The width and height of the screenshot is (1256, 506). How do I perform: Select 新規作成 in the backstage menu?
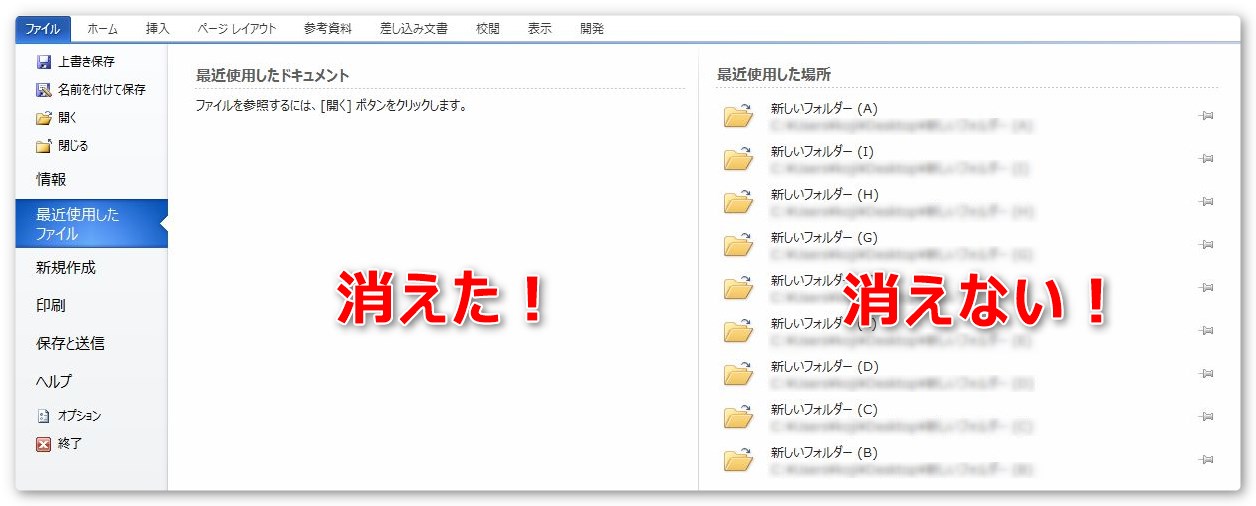tap(66, 268)
